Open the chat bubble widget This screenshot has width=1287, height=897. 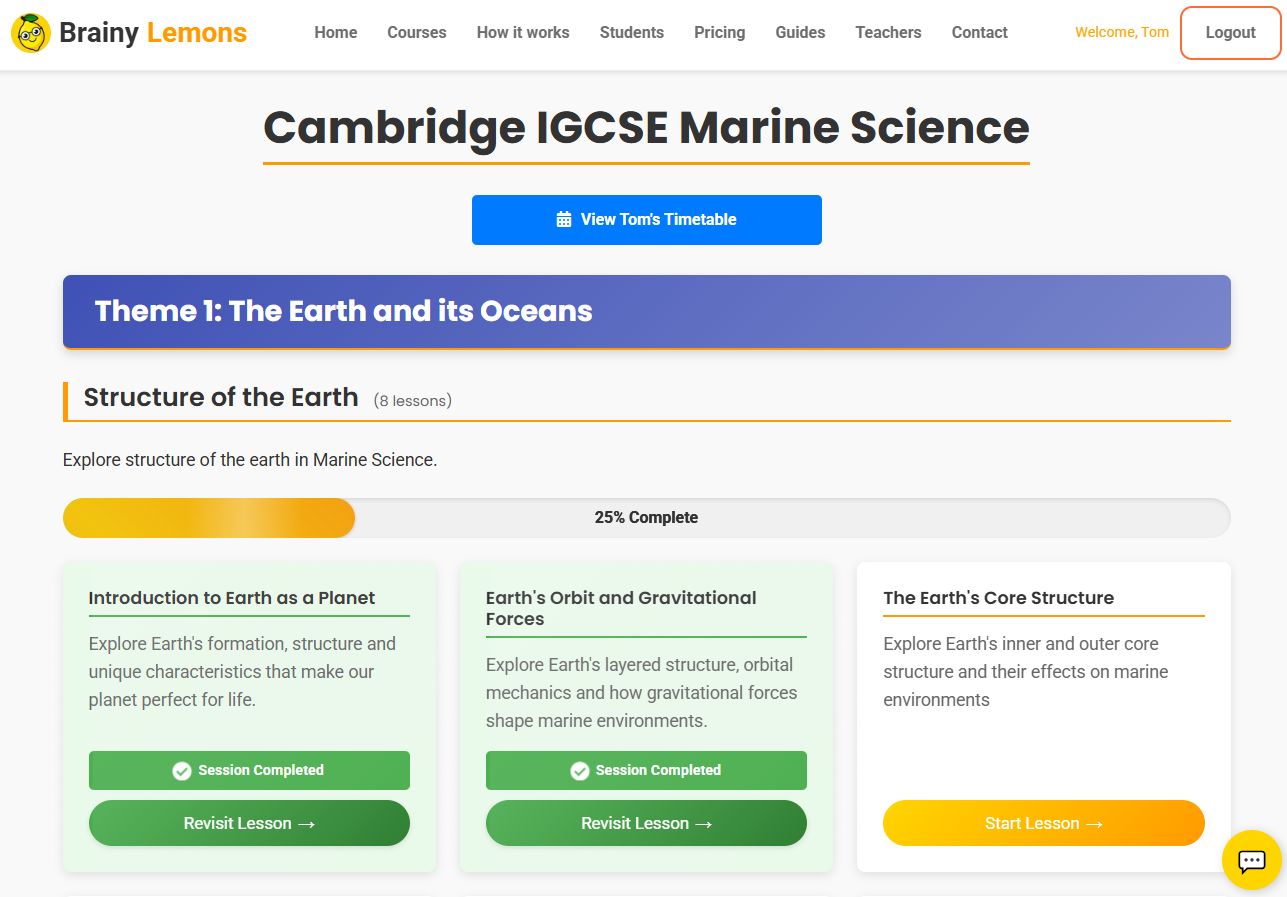point(1252,860)
